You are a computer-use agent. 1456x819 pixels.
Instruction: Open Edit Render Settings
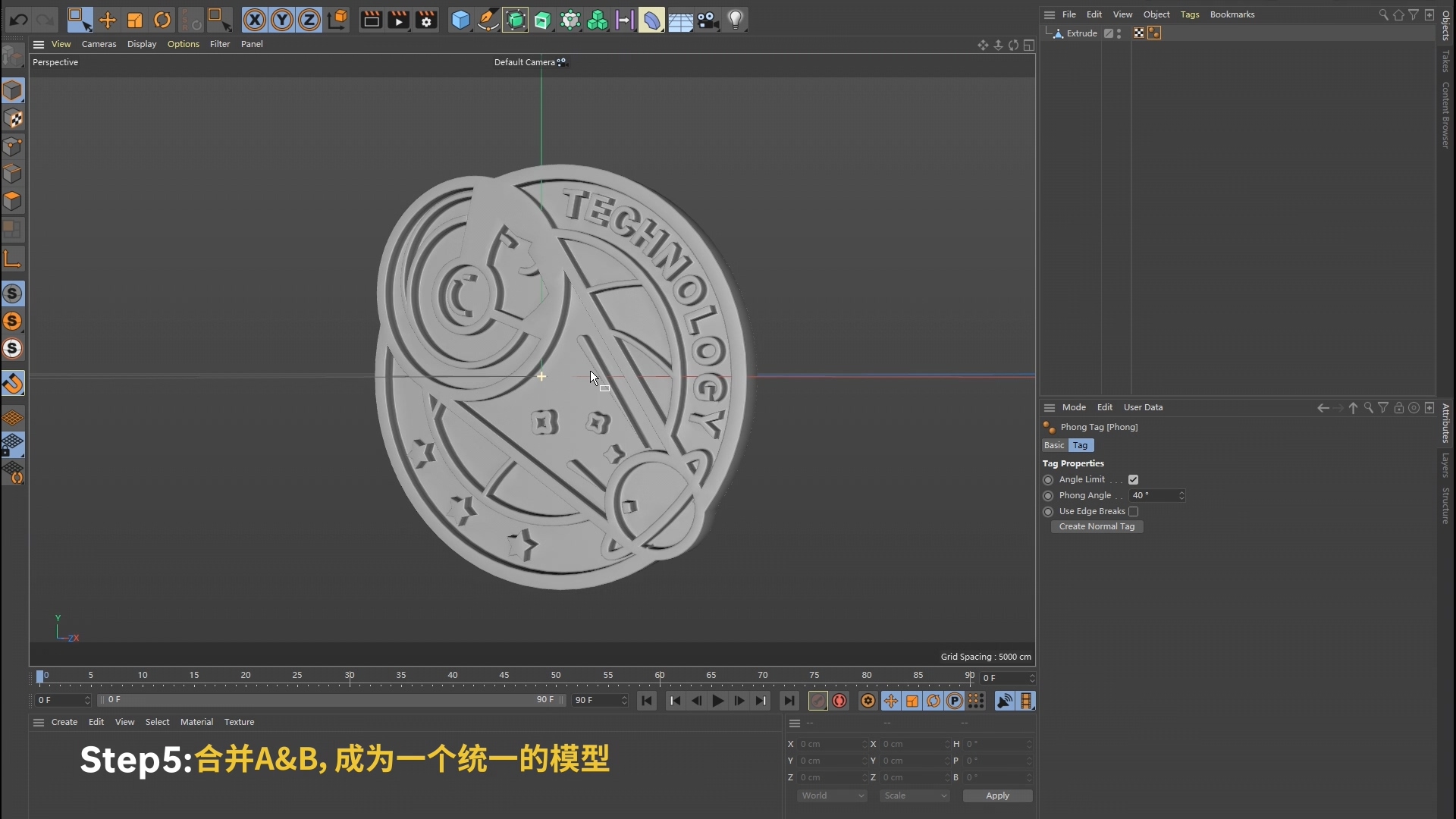tap(426, 20)
